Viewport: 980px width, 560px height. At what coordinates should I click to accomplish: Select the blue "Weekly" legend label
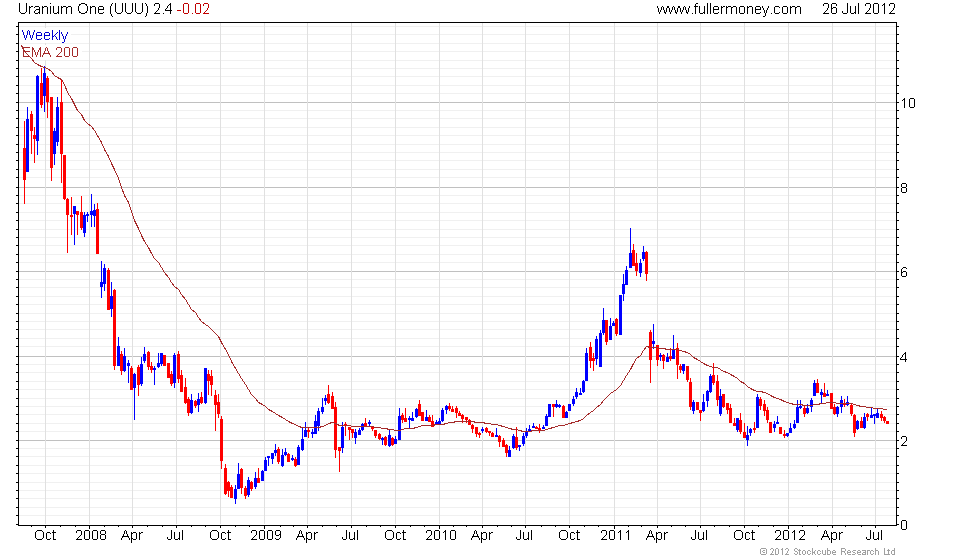click(45, 36)
